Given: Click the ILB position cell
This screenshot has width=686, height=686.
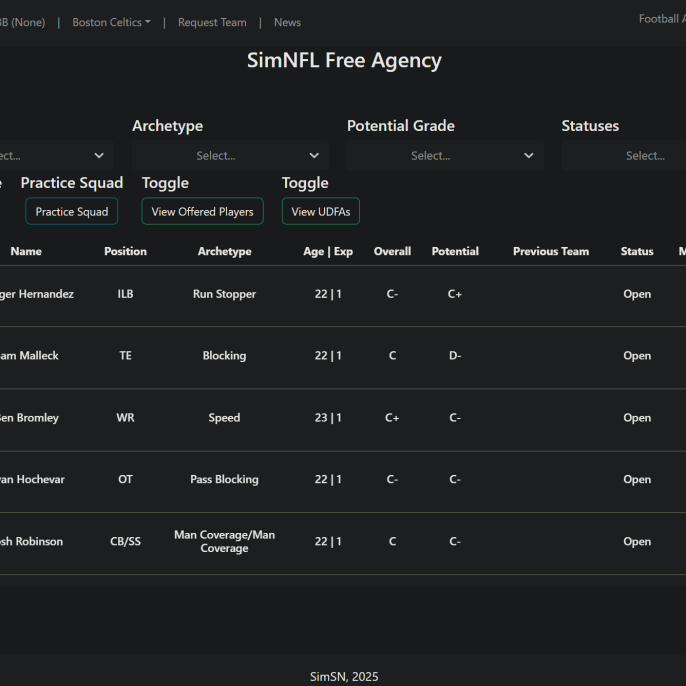Looking at the screenshot, I should 126,294.
